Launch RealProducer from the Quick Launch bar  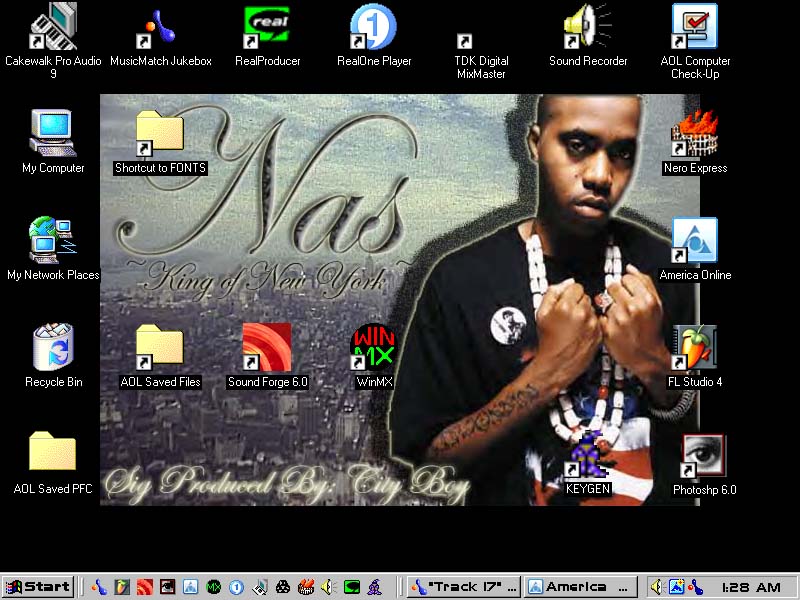pos(352,587)
